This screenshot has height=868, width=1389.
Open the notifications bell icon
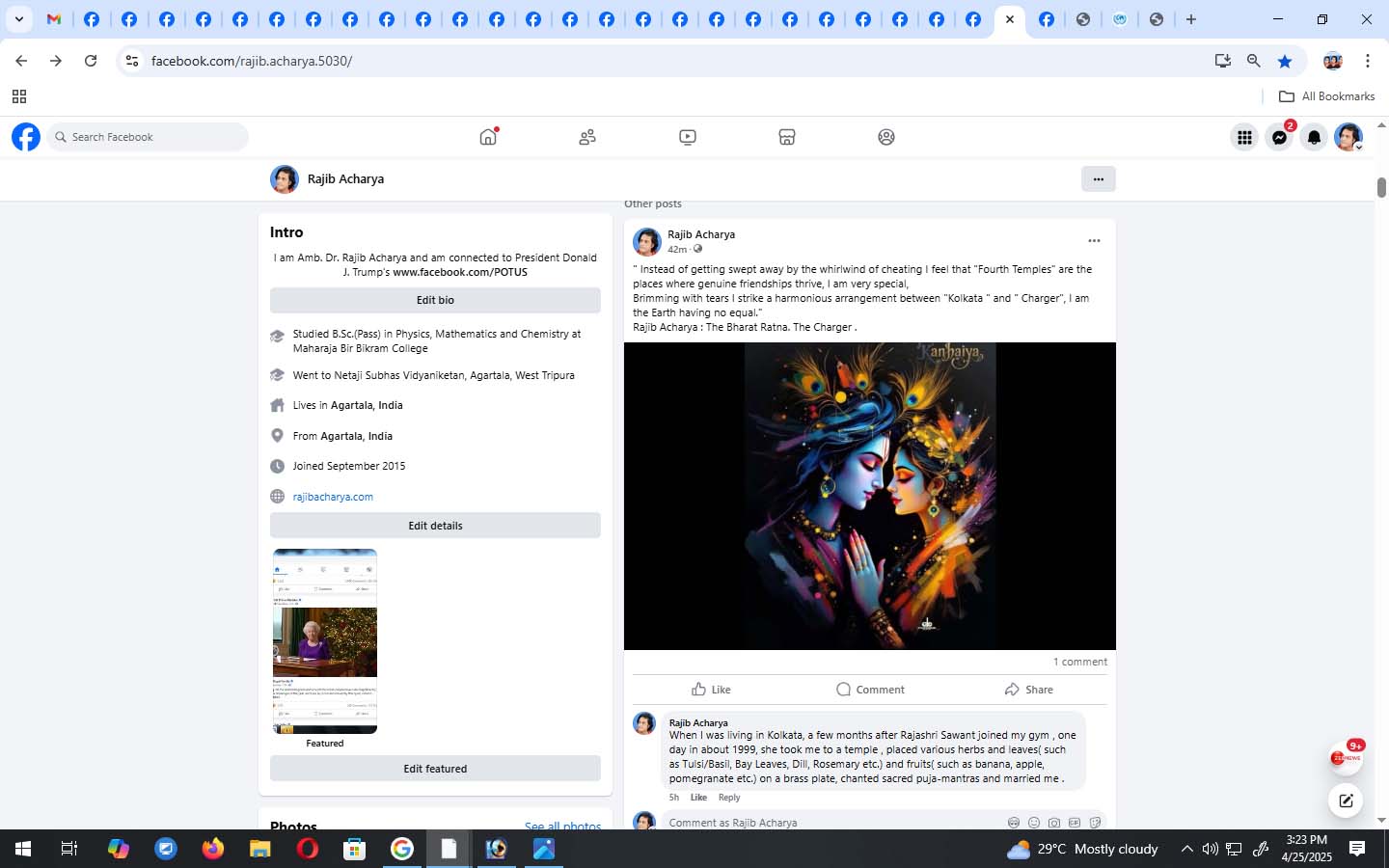(x=1314, y=137)
